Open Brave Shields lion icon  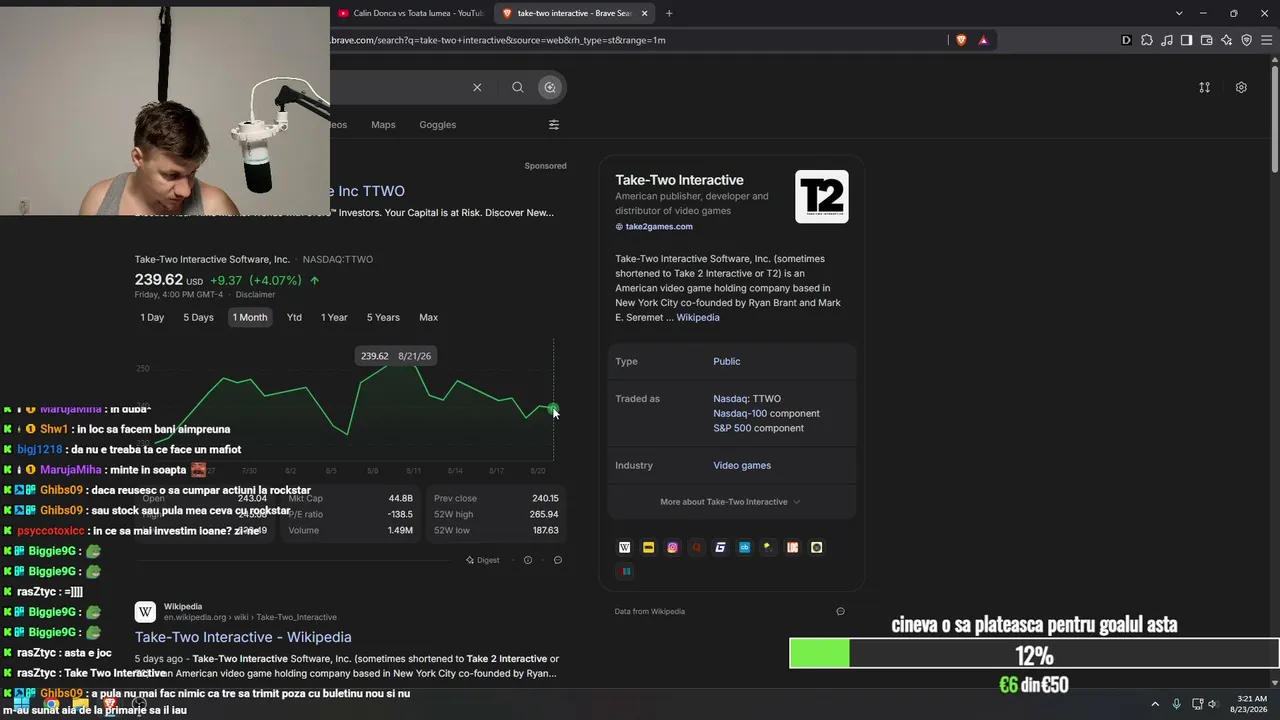coord(961,40)
